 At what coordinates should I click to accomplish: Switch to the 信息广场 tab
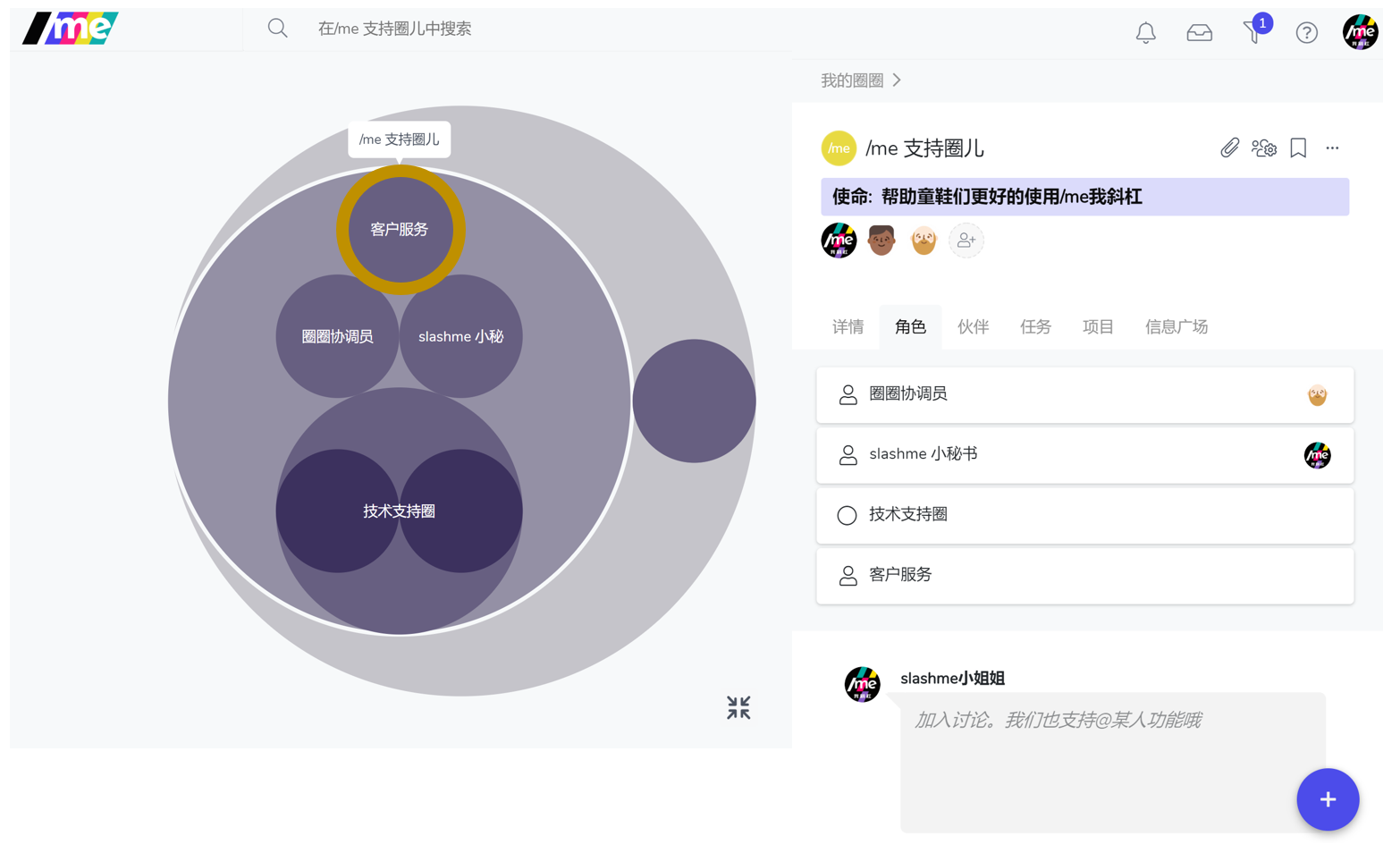click(x=1177, y=327)
